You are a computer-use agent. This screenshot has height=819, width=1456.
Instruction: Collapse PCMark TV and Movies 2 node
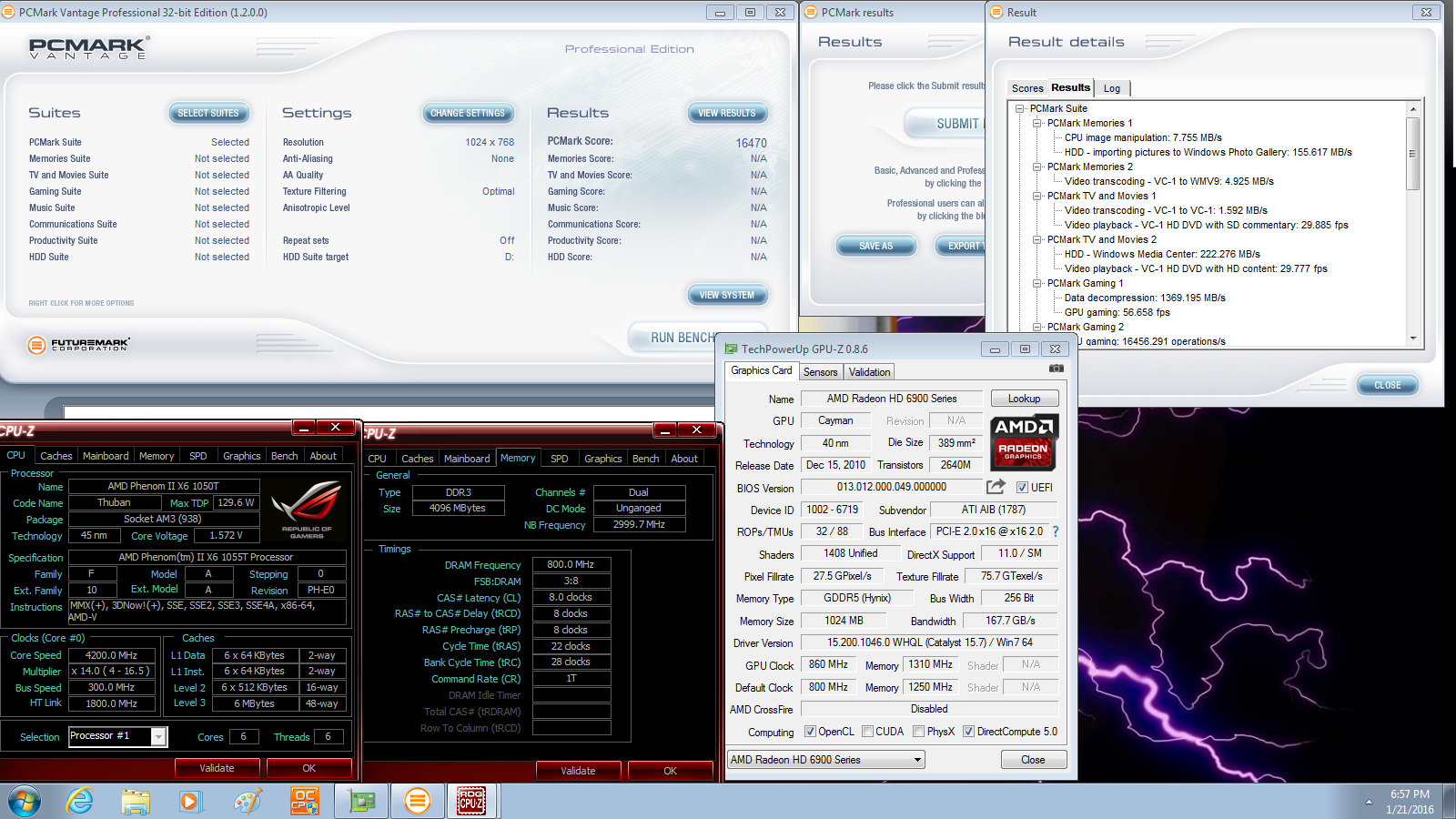(1036, 239)
